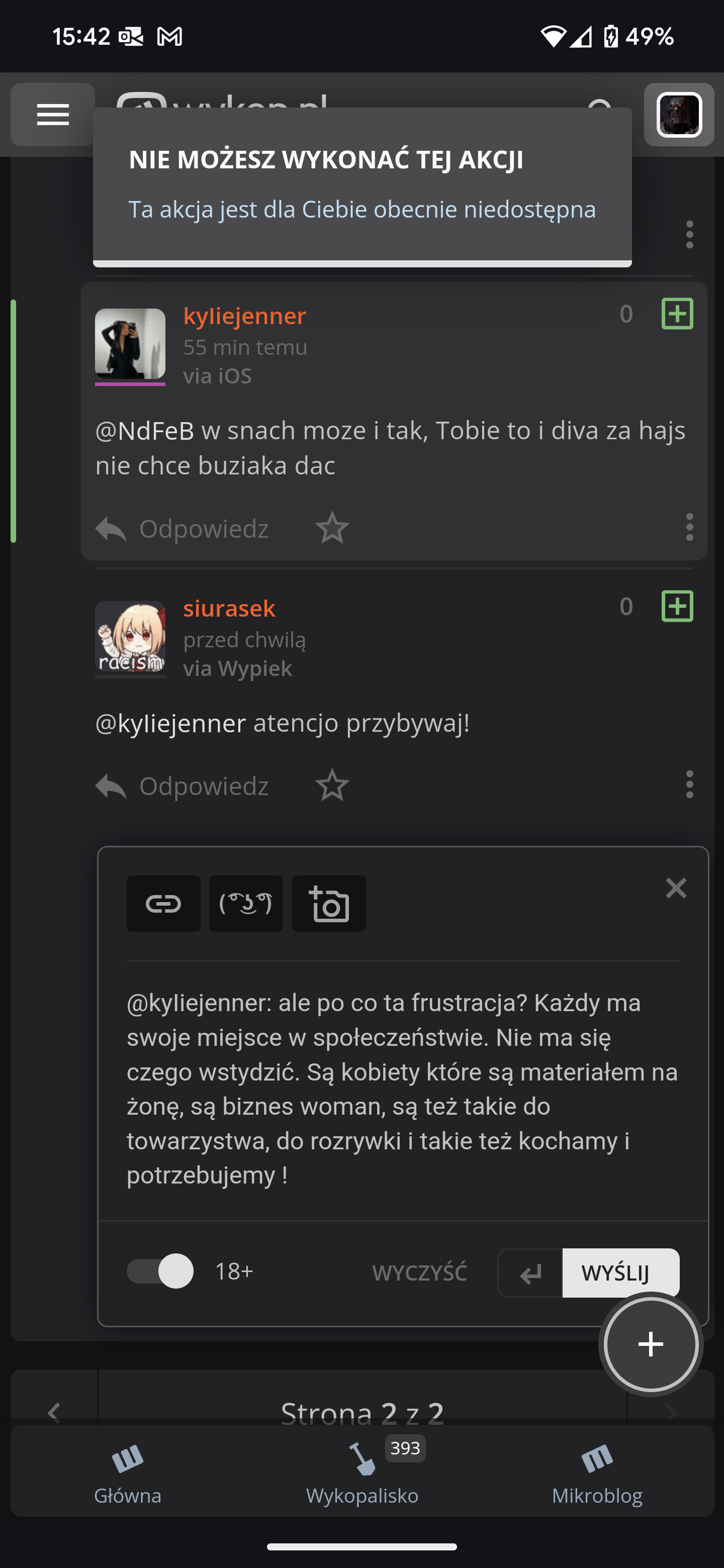The image size is (724, 1568).
Task: Insert a link with the link icon
Action: pos(163,903)
